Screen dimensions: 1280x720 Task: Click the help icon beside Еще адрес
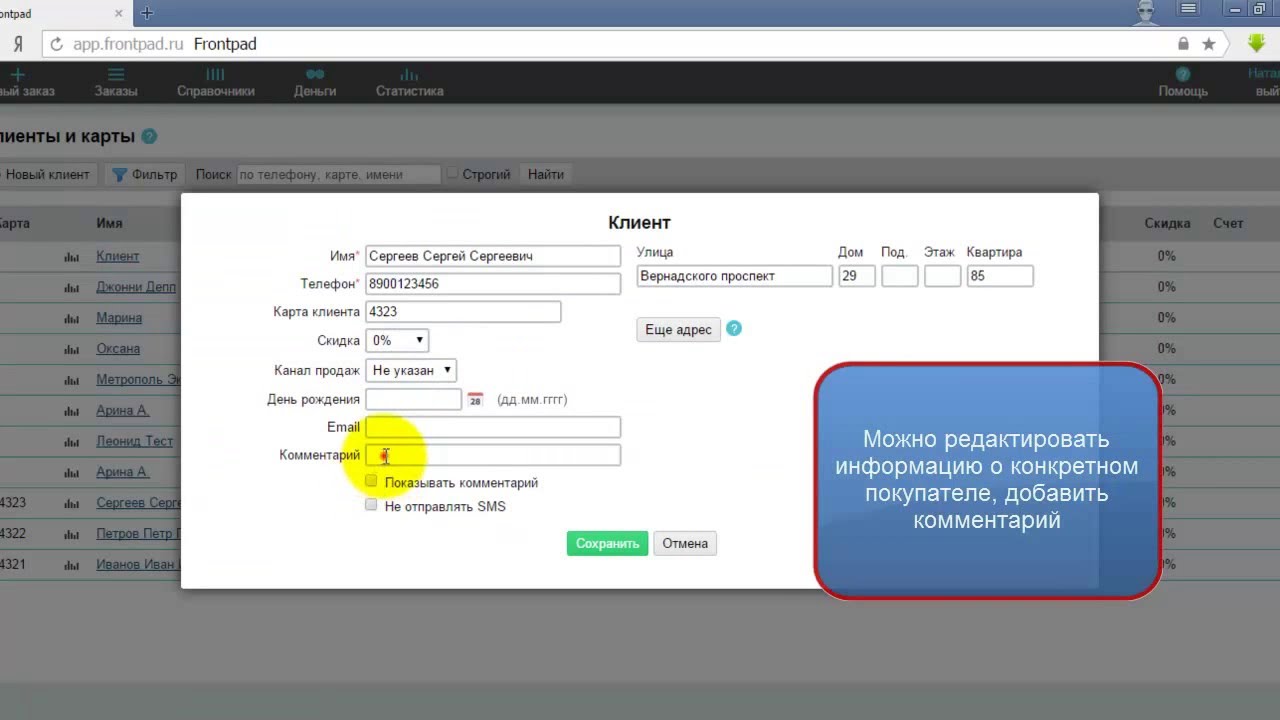click(734, 328)
